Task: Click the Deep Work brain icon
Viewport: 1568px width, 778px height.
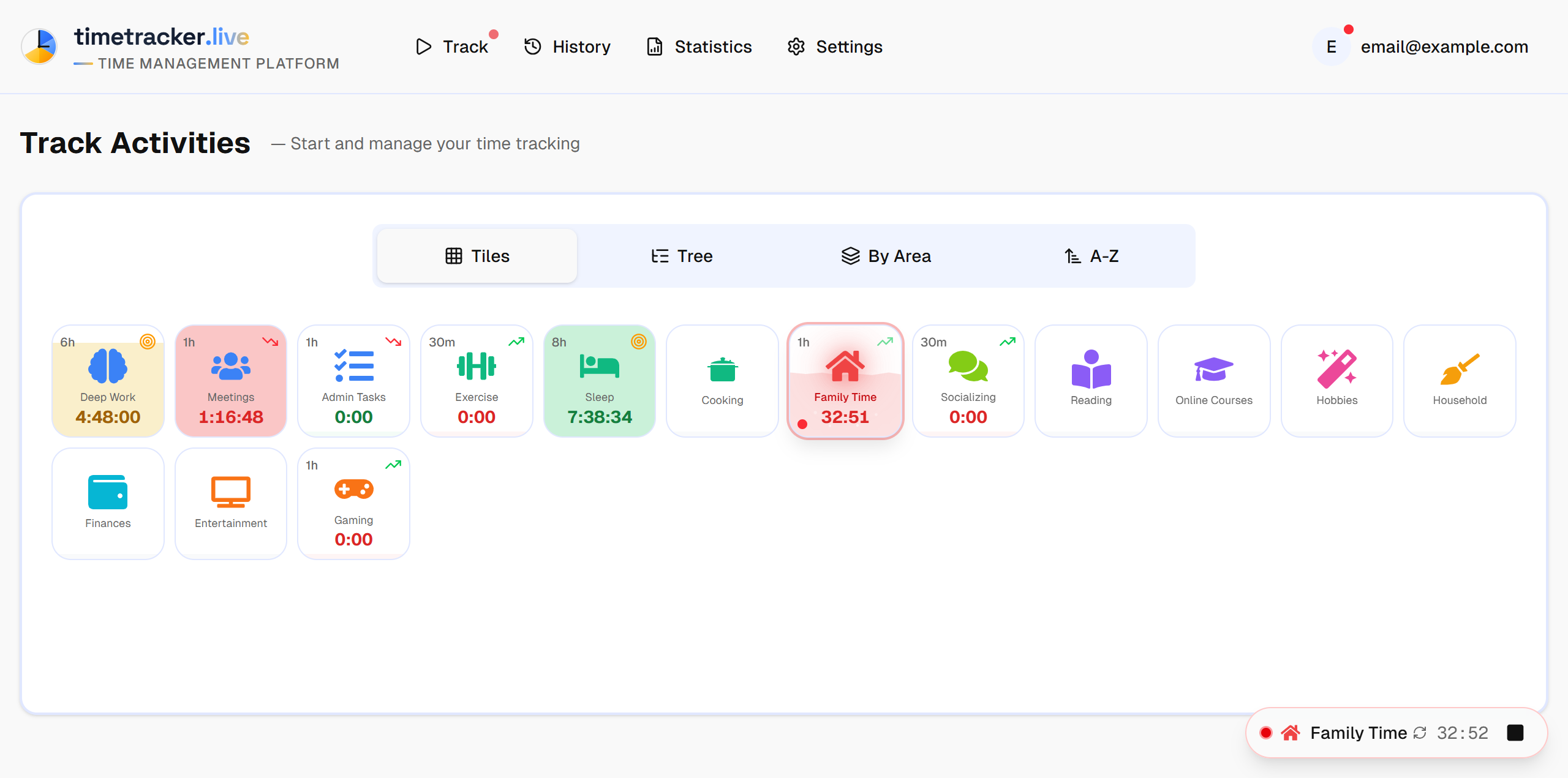Action: point(108,365)
